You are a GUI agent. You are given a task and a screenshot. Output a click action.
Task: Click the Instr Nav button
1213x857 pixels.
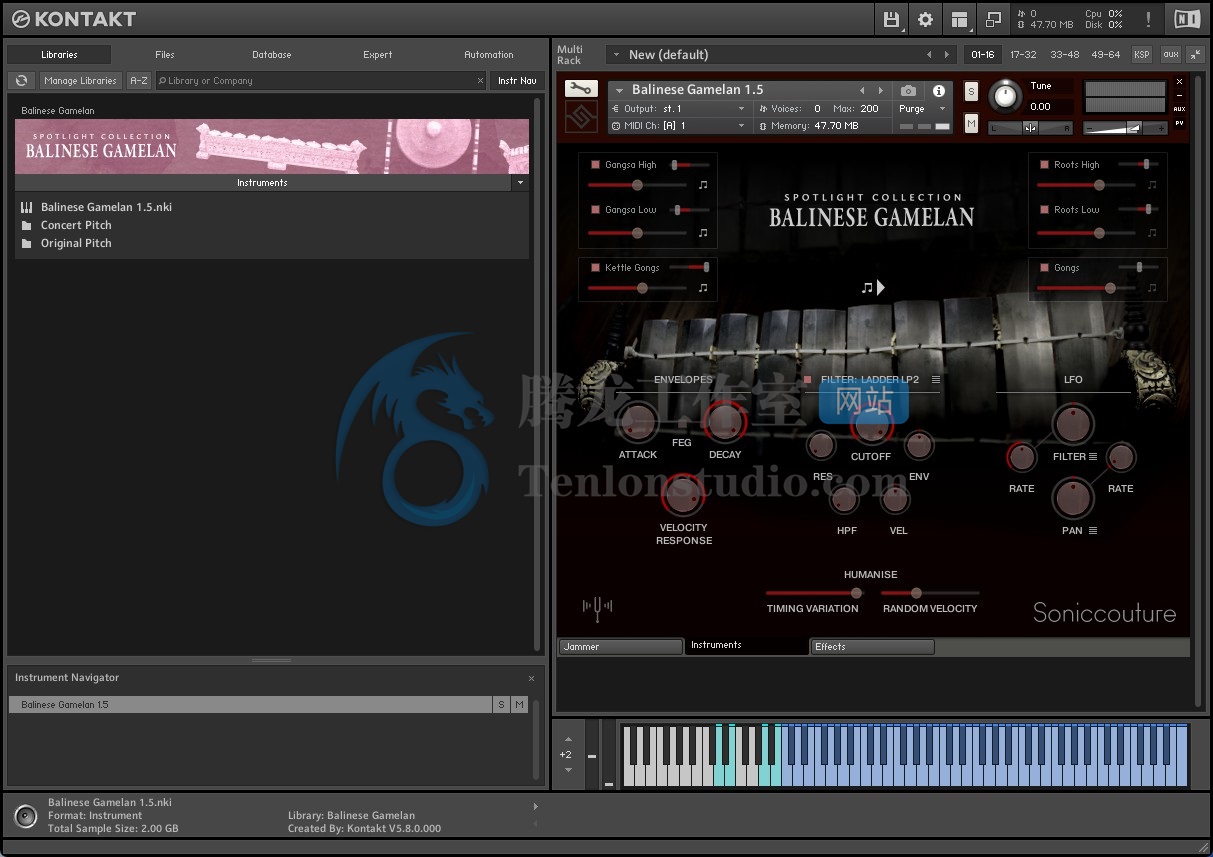(517, 81)
